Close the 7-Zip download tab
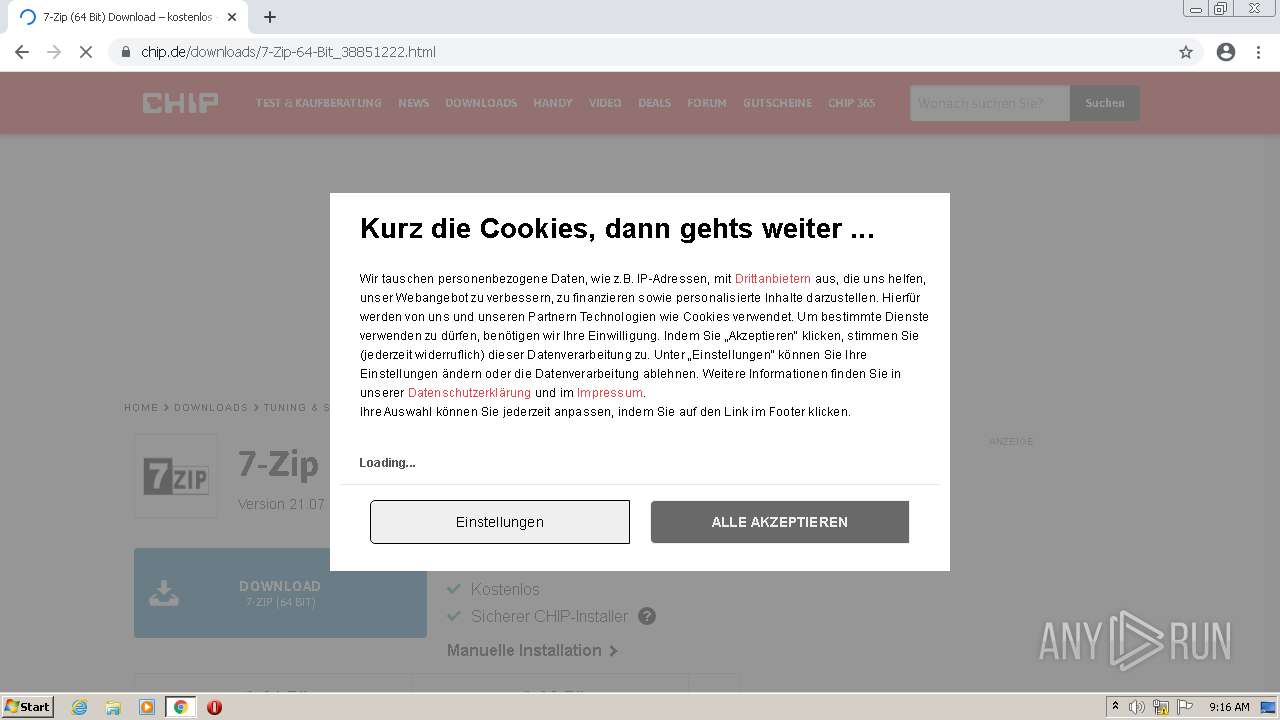This screenshot has width=1280, height=720. (x=232, y=17)
